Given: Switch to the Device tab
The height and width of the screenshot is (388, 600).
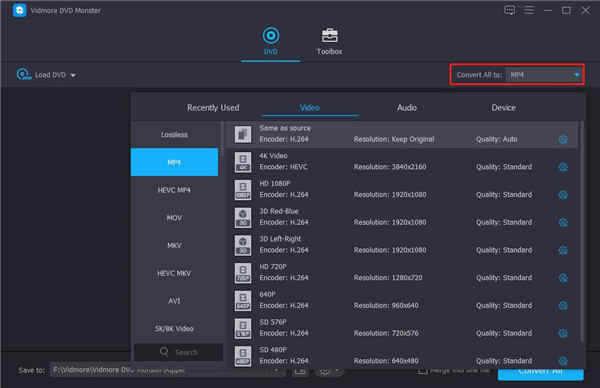Looking at the screenshot, I should pos(503,108).
